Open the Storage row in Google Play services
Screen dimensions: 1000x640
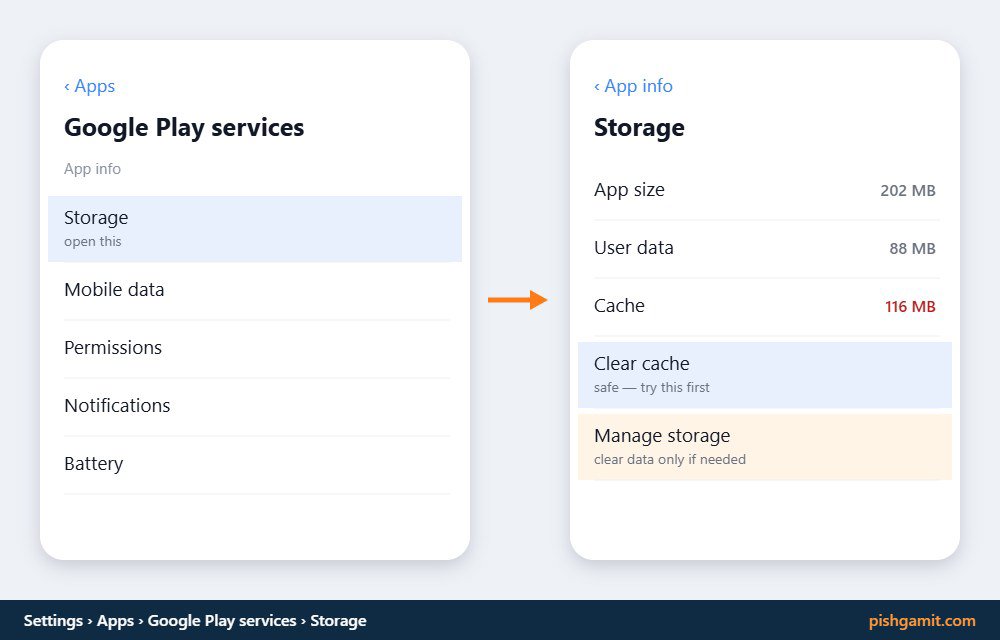(x=255, y=229)
